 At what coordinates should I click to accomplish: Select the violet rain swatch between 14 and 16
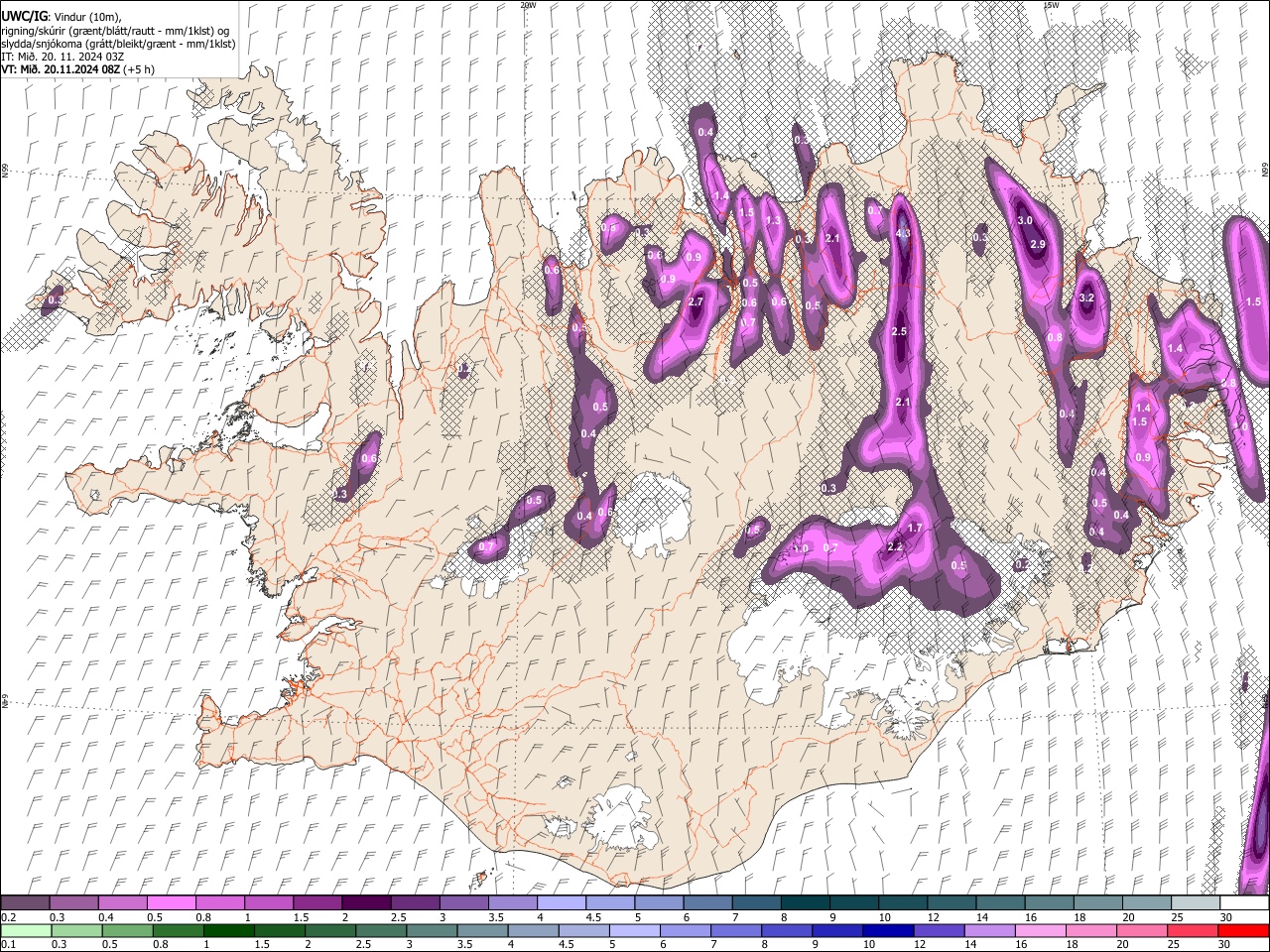point(989,930)
